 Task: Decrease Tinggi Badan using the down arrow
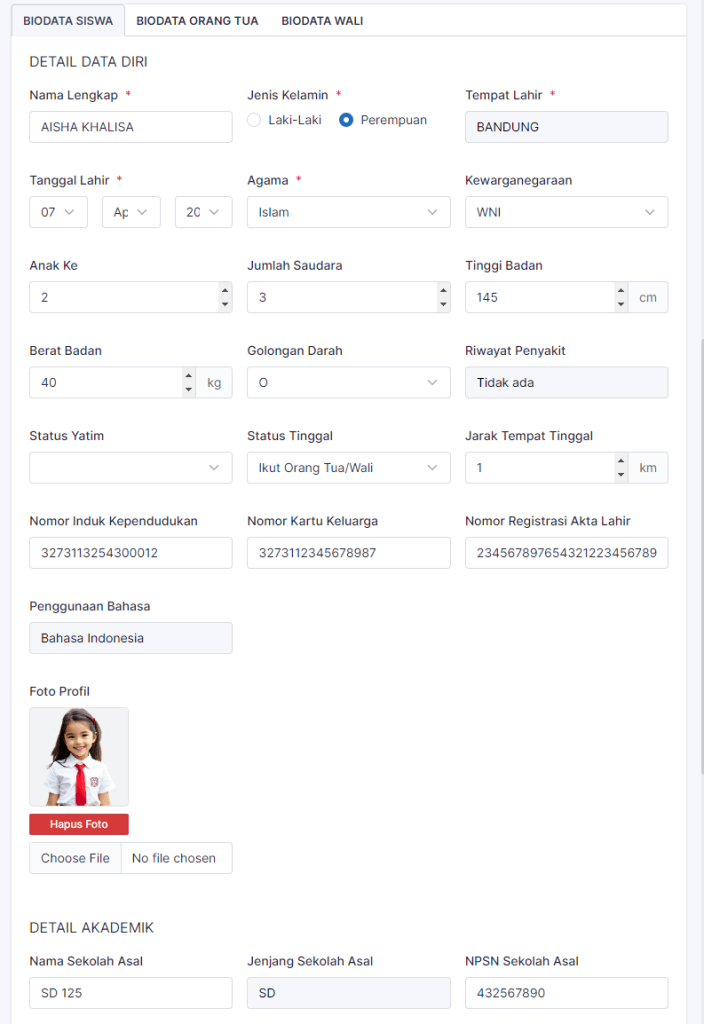(x=621, y=304)
